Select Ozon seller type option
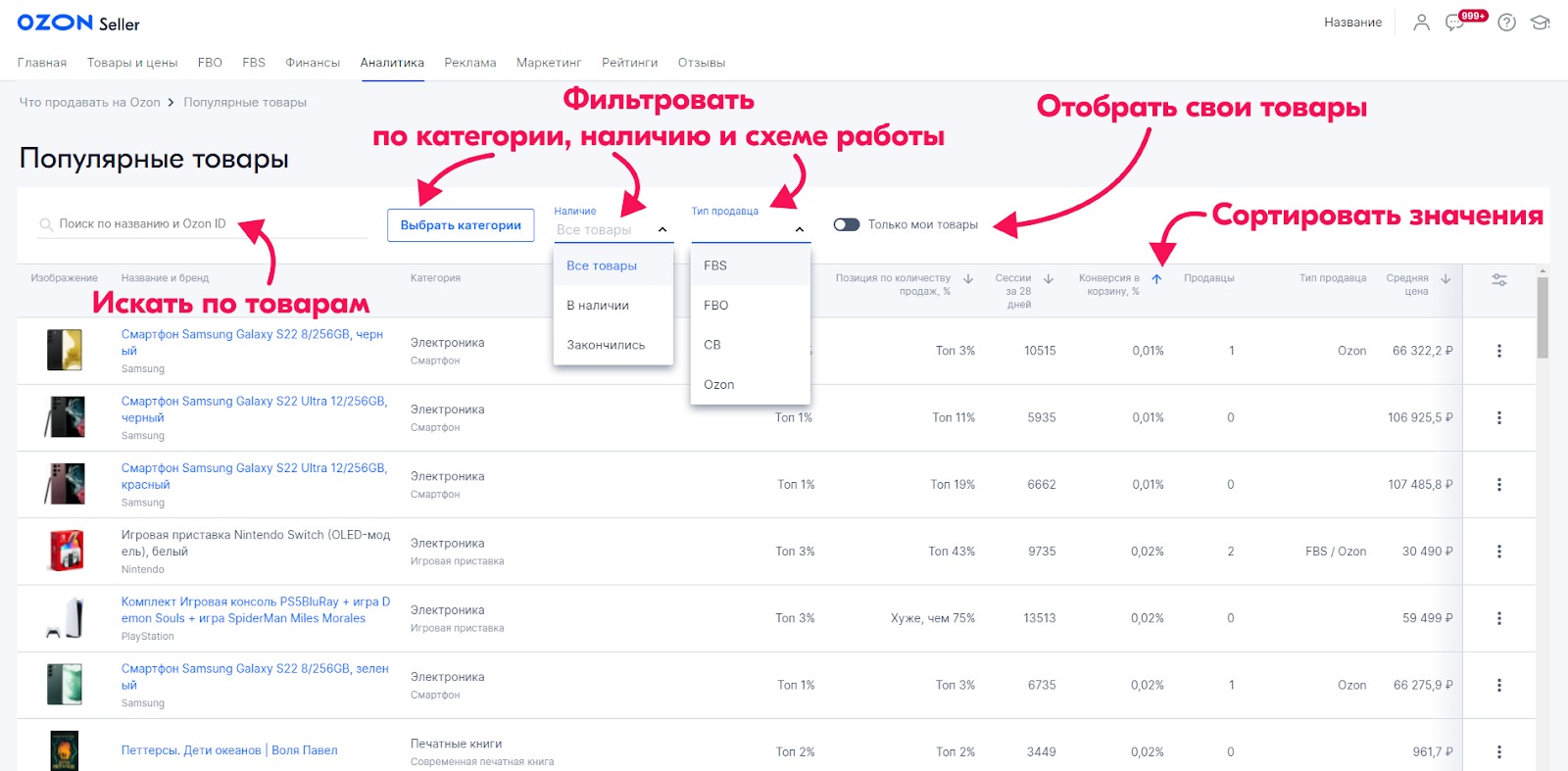 click(751, 384)
